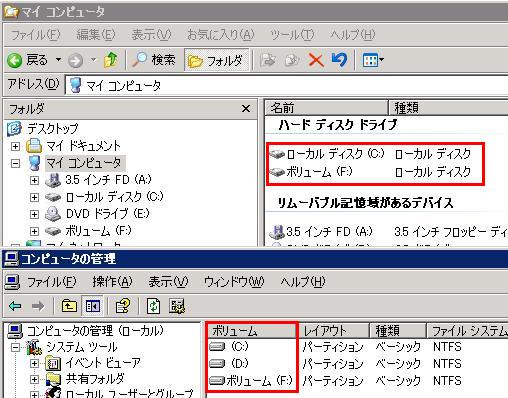508x398 pixels.
Task: Open the views dropdown in Explorer toolbar
Action: coord(373,60)
